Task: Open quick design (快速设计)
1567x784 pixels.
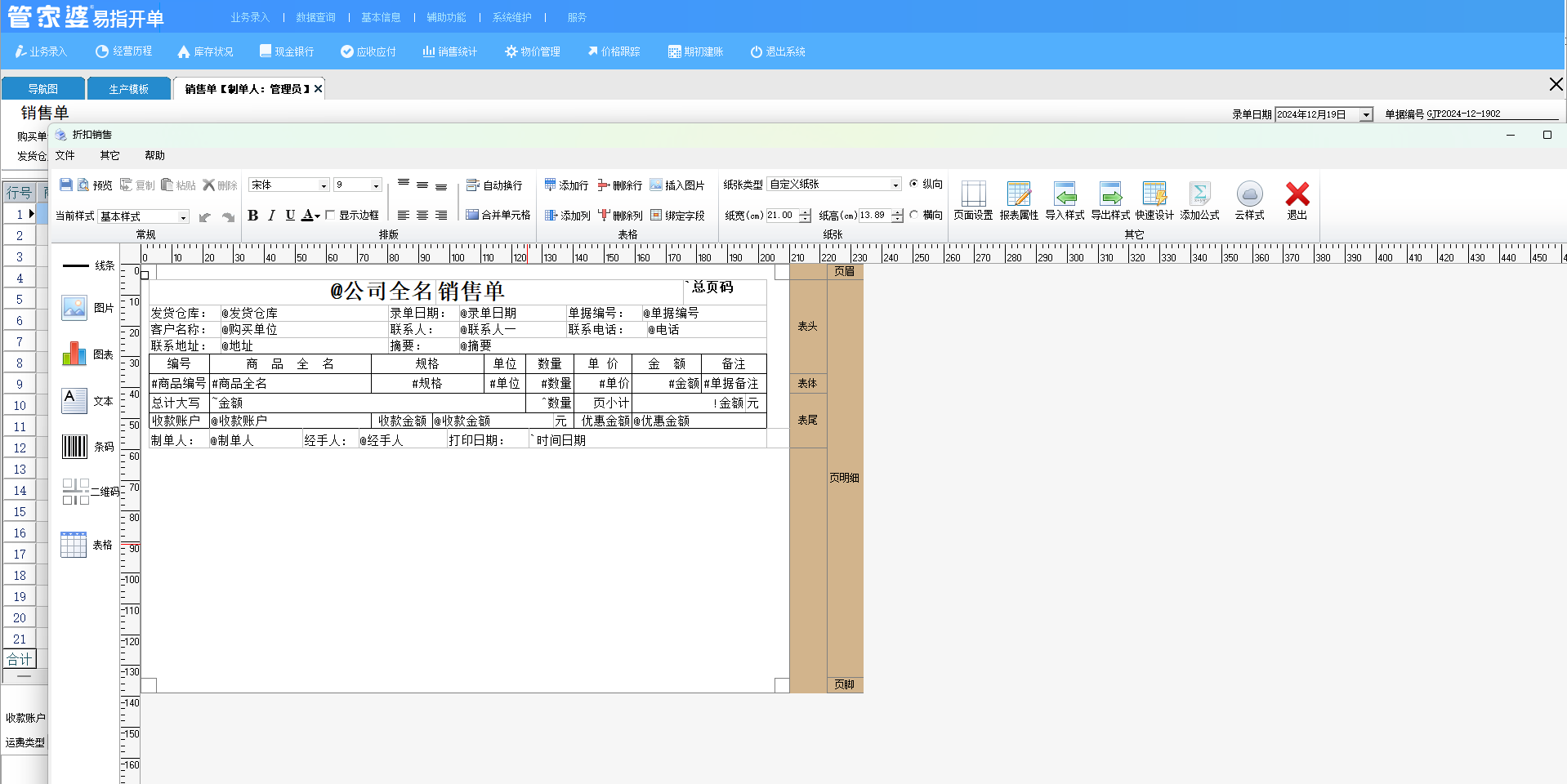Action: tap(1154, 201)
